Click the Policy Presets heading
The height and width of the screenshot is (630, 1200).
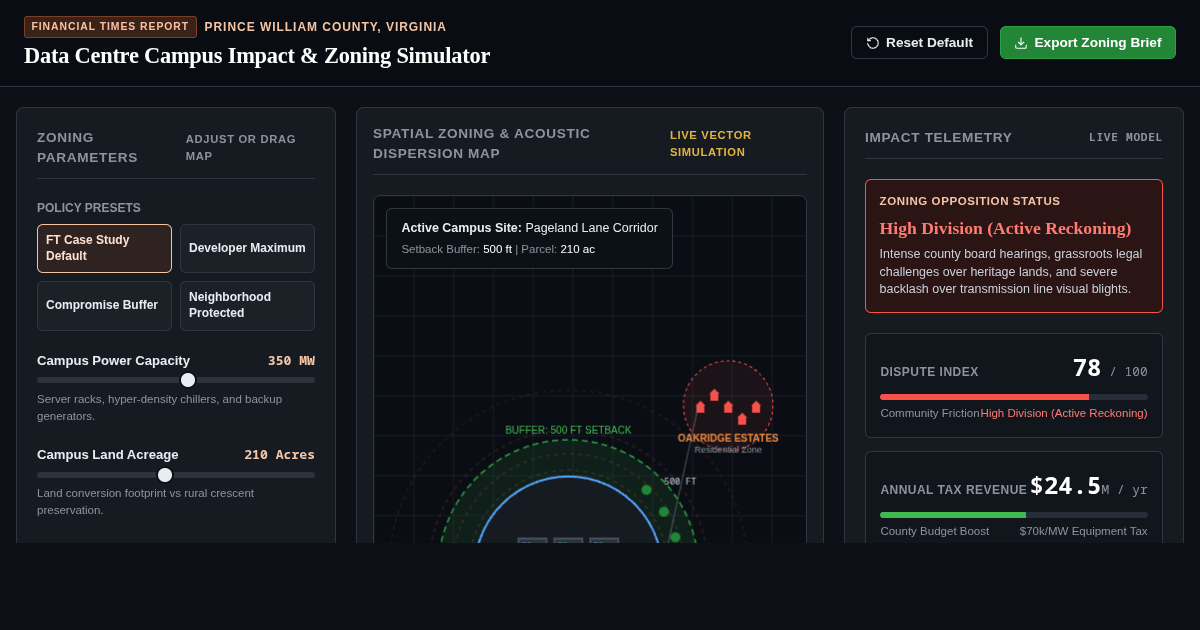(x=89, y=208)
